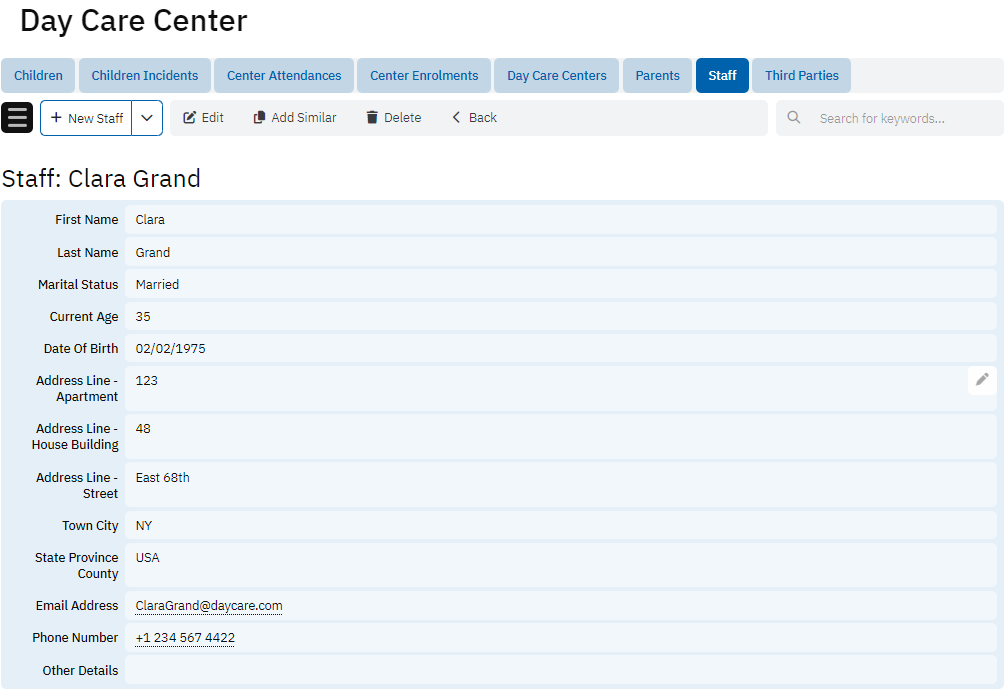Go to the Center Attendances tab
1008x697 pixels.
click(284, 76)
